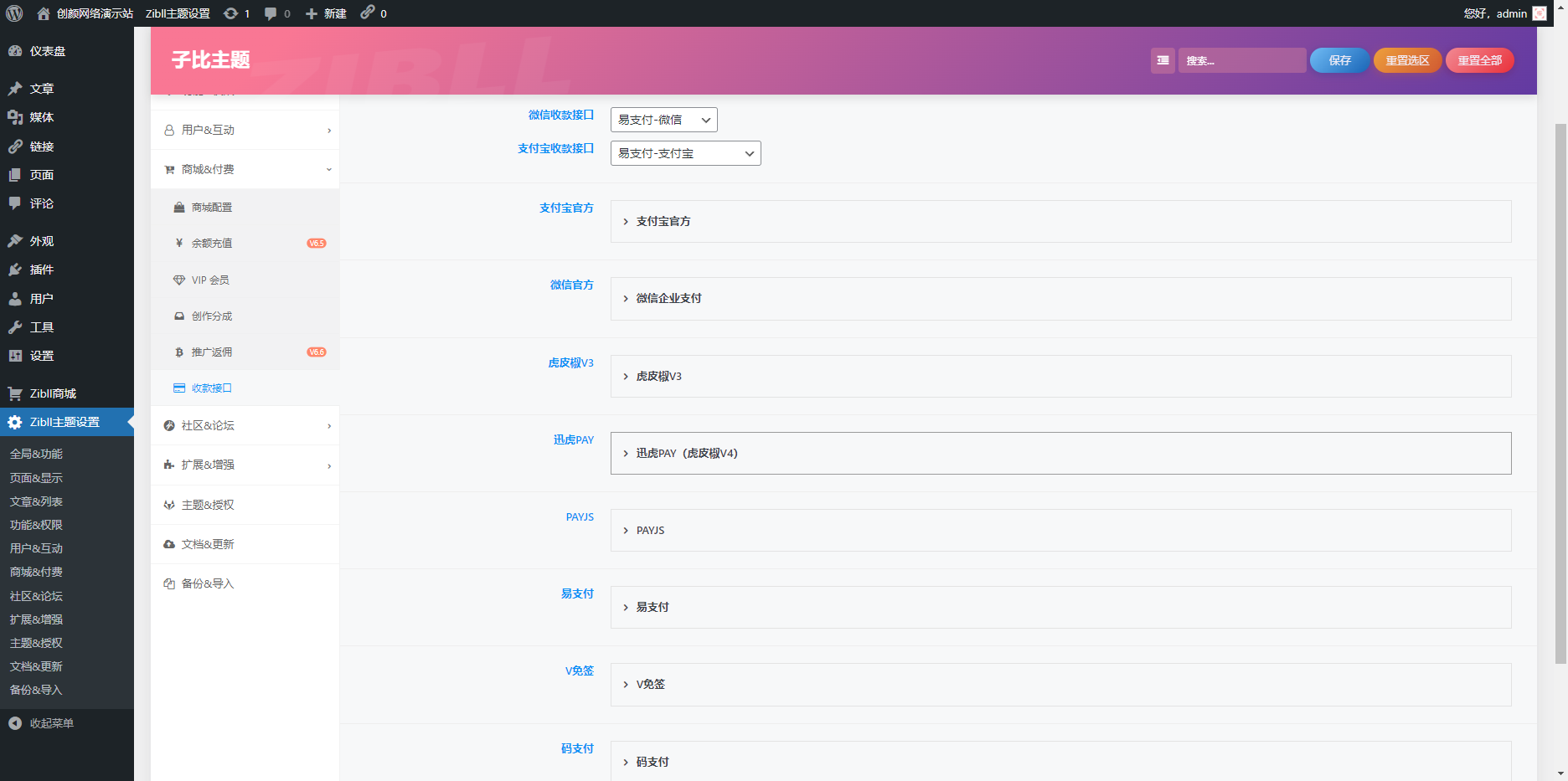Open 全局&功能 submenu link
This screenshot has height=781, width=1568.
(x=36, y=454)
